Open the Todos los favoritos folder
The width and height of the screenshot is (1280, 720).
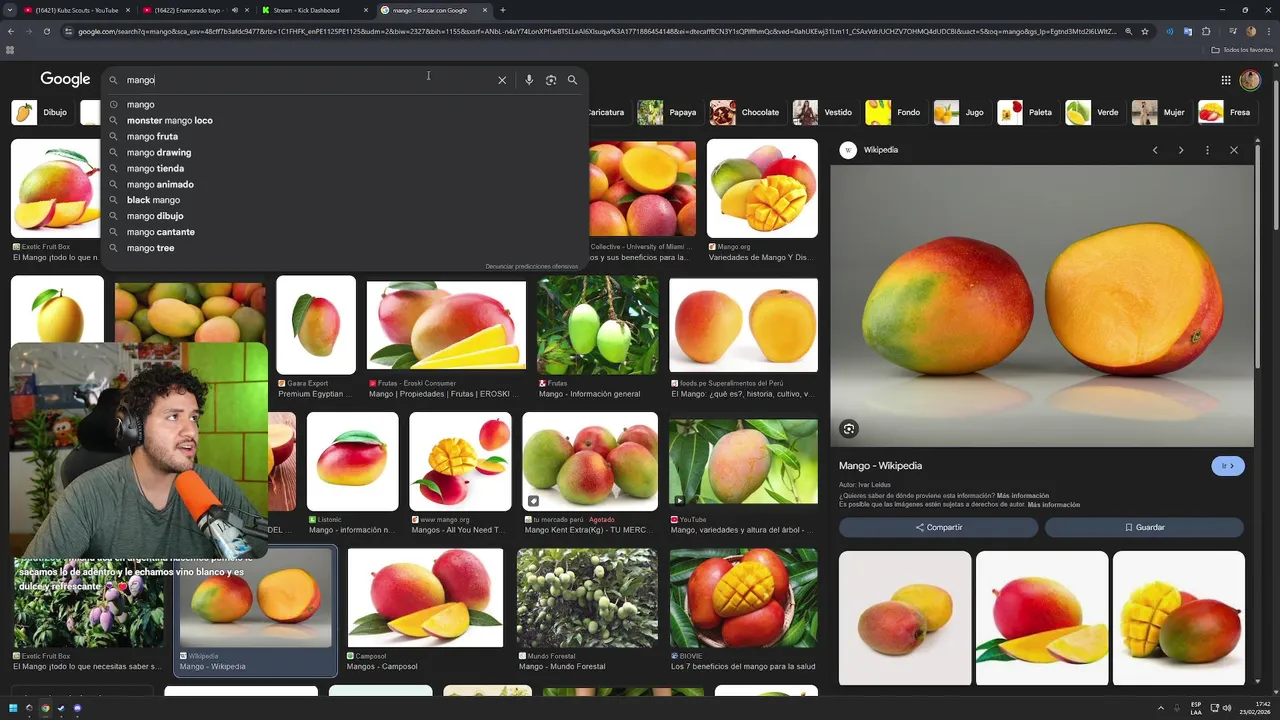pyautogui.click(x=1240, y=49)
